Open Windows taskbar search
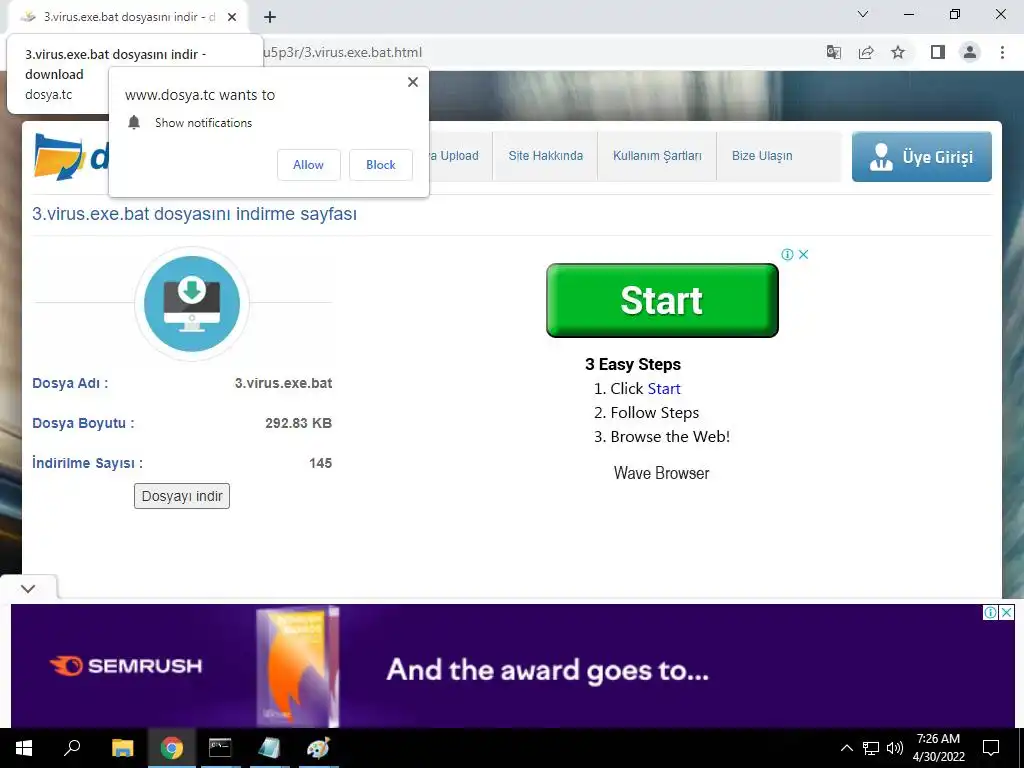The image size is (1024, 768). pyautogui.click(x=72, y=748)
